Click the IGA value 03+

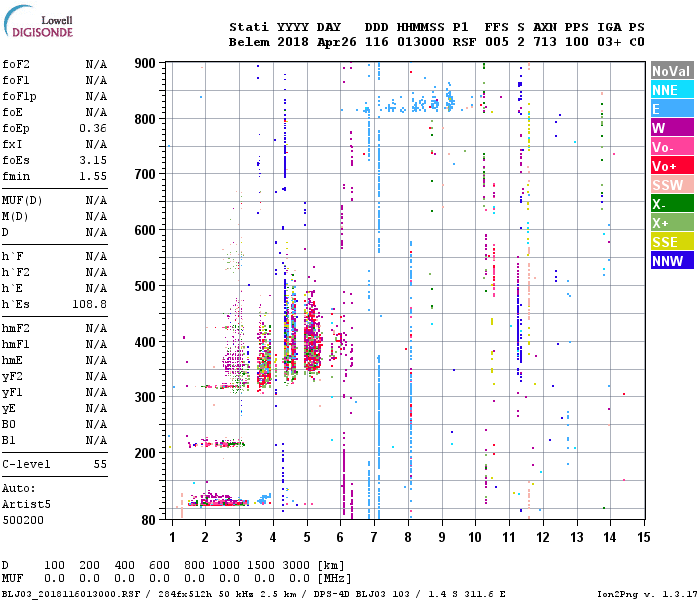(x=609, y=42)
